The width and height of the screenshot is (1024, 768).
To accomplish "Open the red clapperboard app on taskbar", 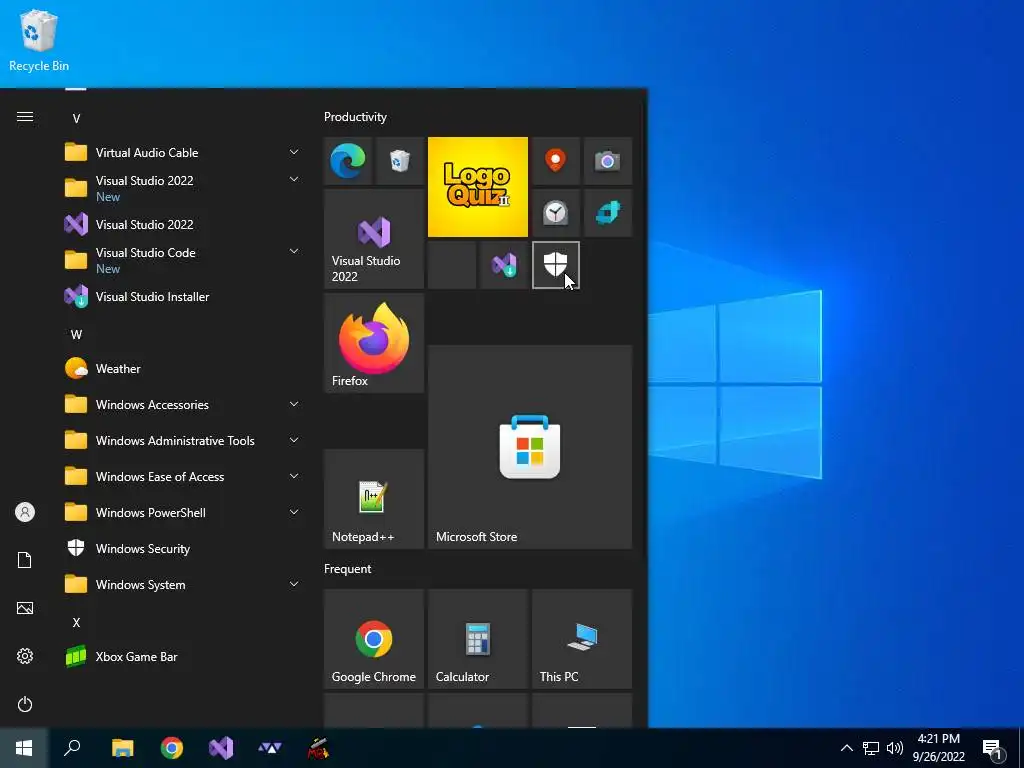I will pyautogui.click(x=318, y=748).
